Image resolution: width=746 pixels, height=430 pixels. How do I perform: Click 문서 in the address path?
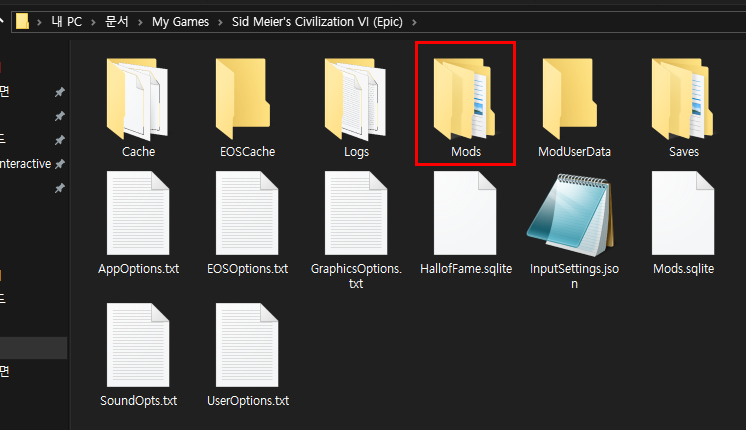(x=117, y=22)
